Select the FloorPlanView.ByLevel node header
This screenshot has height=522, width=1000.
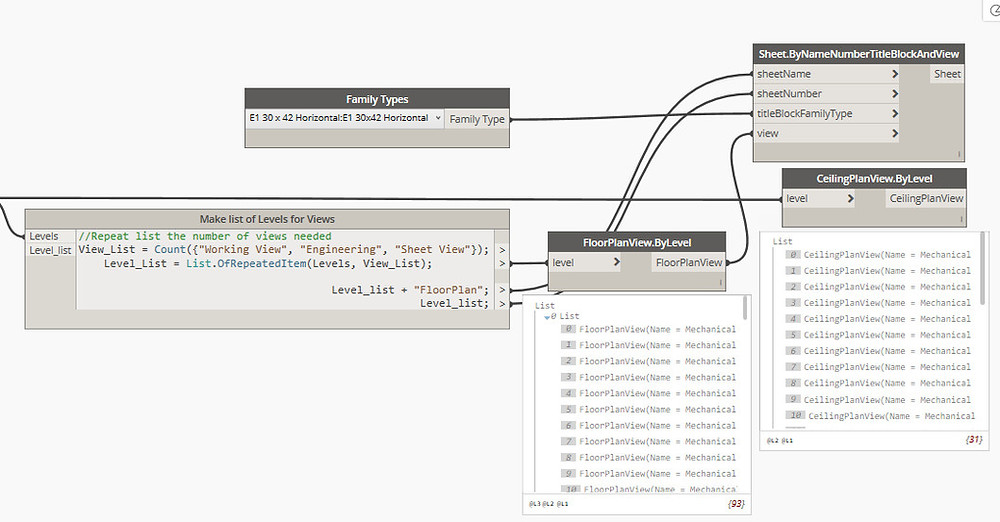point(636,242)
